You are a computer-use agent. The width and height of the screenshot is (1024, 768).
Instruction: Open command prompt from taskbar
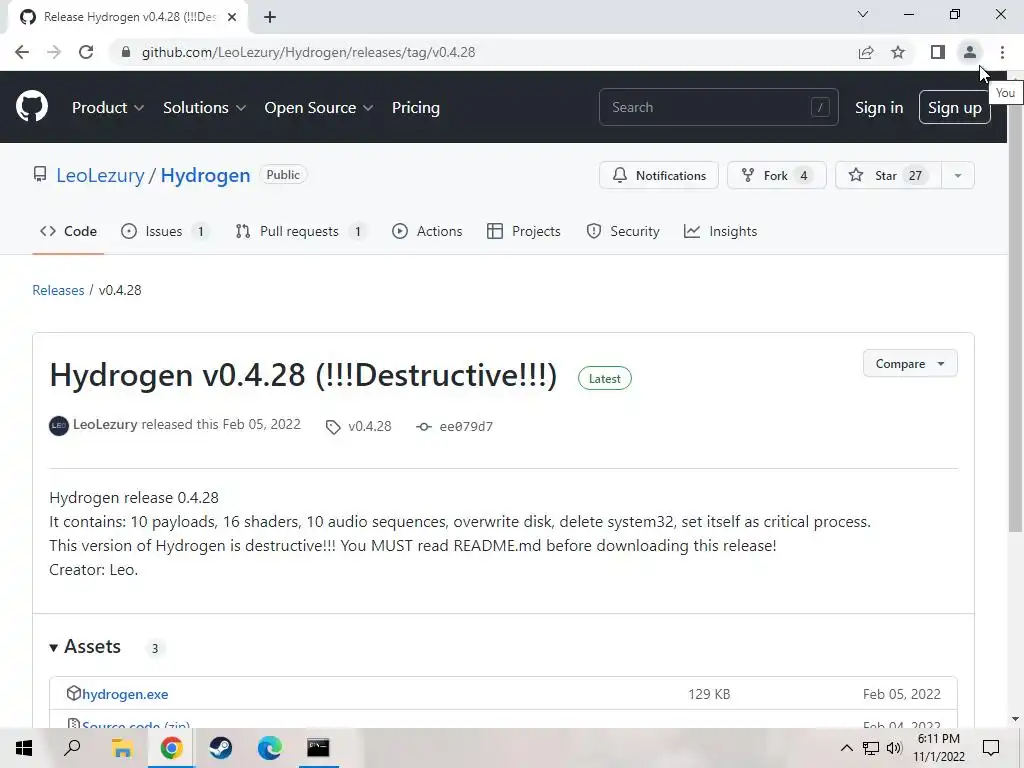[x=319, y=748]
